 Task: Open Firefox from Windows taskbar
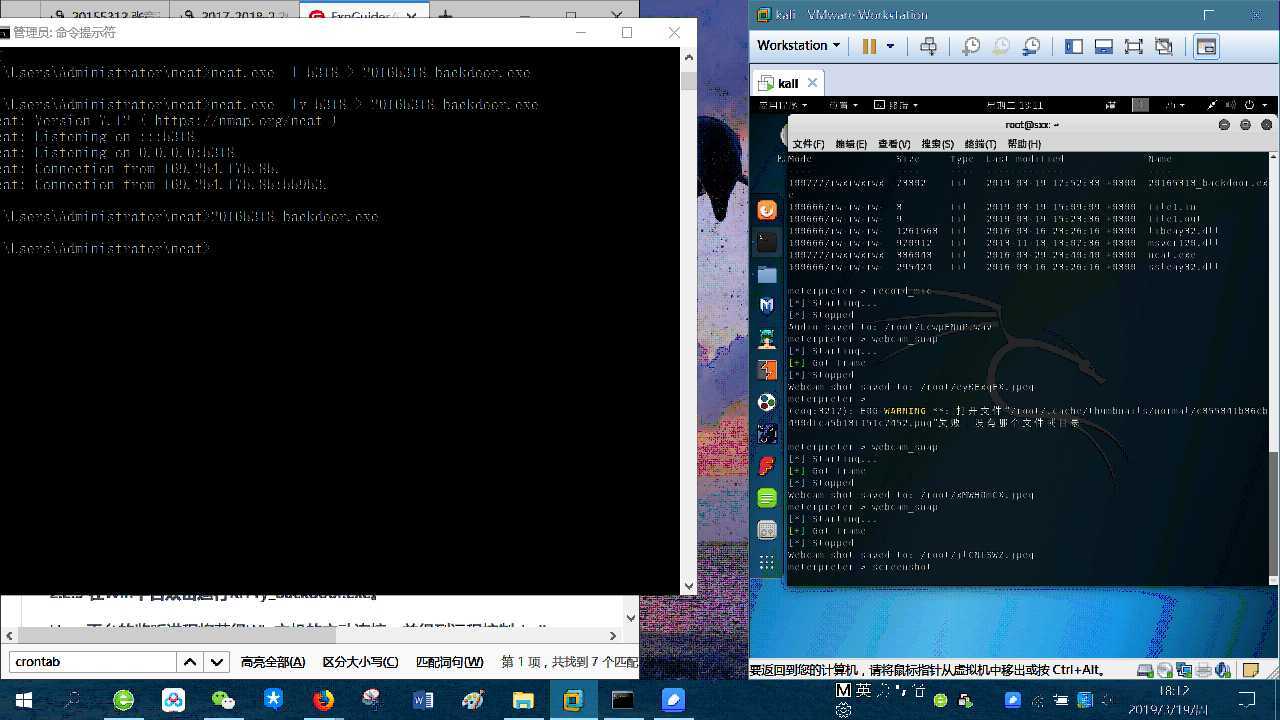(323, 700)
